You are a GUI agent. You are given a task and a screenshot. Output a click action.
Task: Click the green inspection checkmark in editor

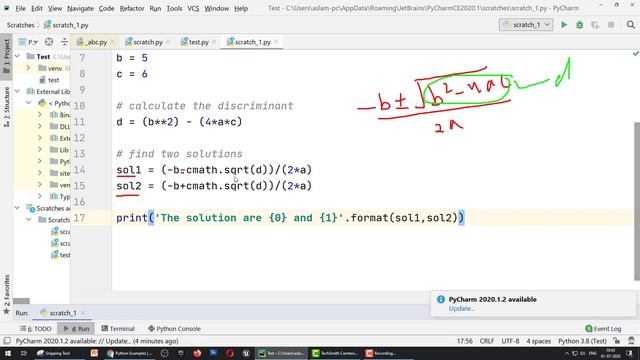[x=636, y=53]
